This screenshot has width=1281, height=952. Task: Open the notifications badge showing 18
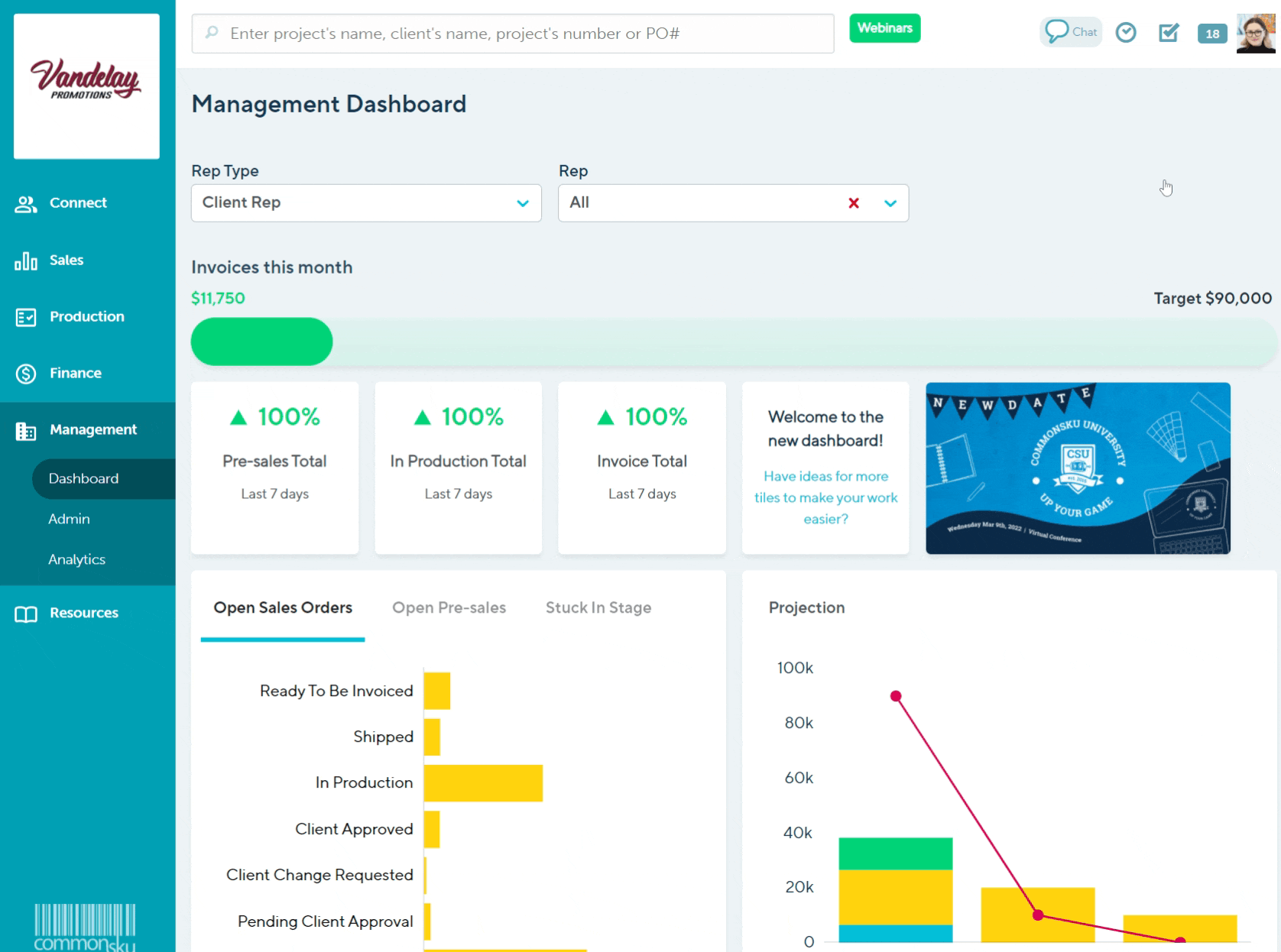1211,34
